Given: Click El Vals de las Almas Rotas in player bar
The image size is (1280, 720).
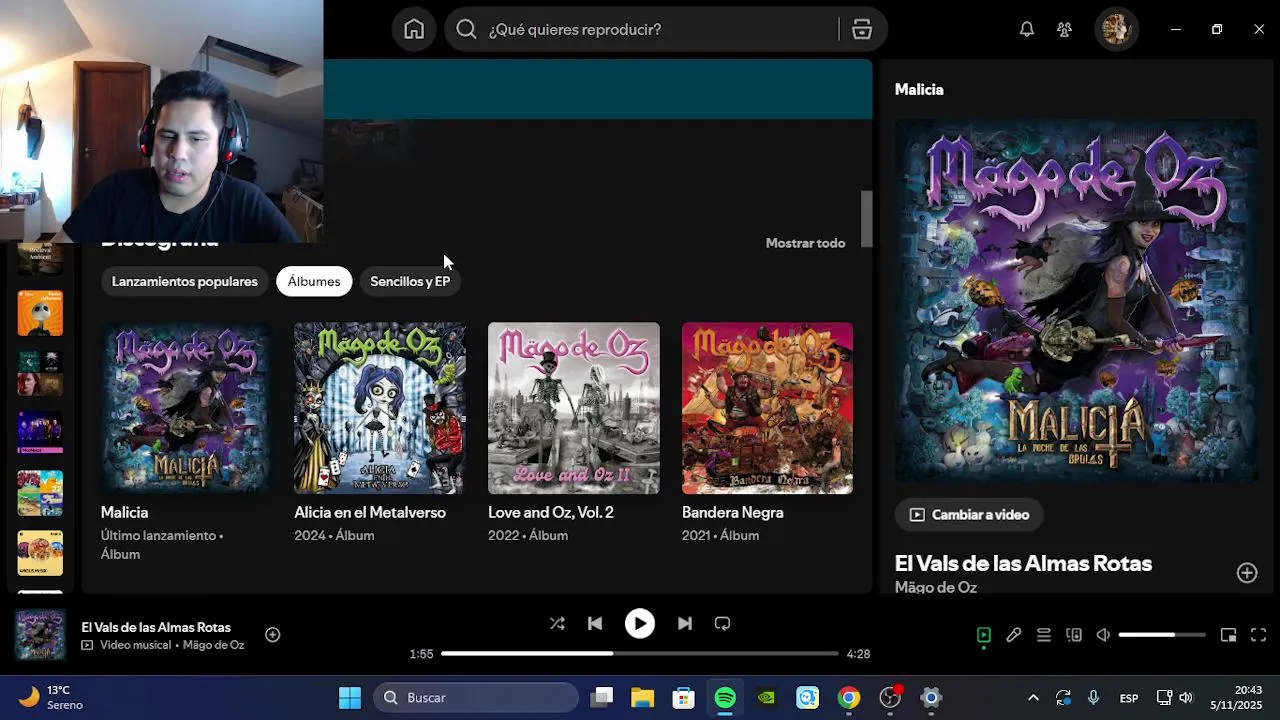Looking at the screenshot, I should pos(156,627).
